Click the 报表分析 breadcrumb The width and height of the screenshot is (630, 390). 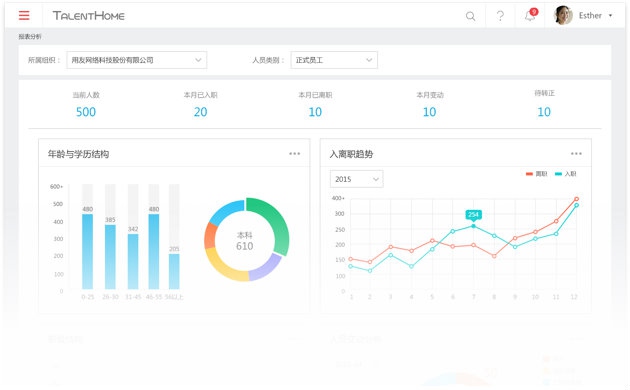(x=30, y=37)
